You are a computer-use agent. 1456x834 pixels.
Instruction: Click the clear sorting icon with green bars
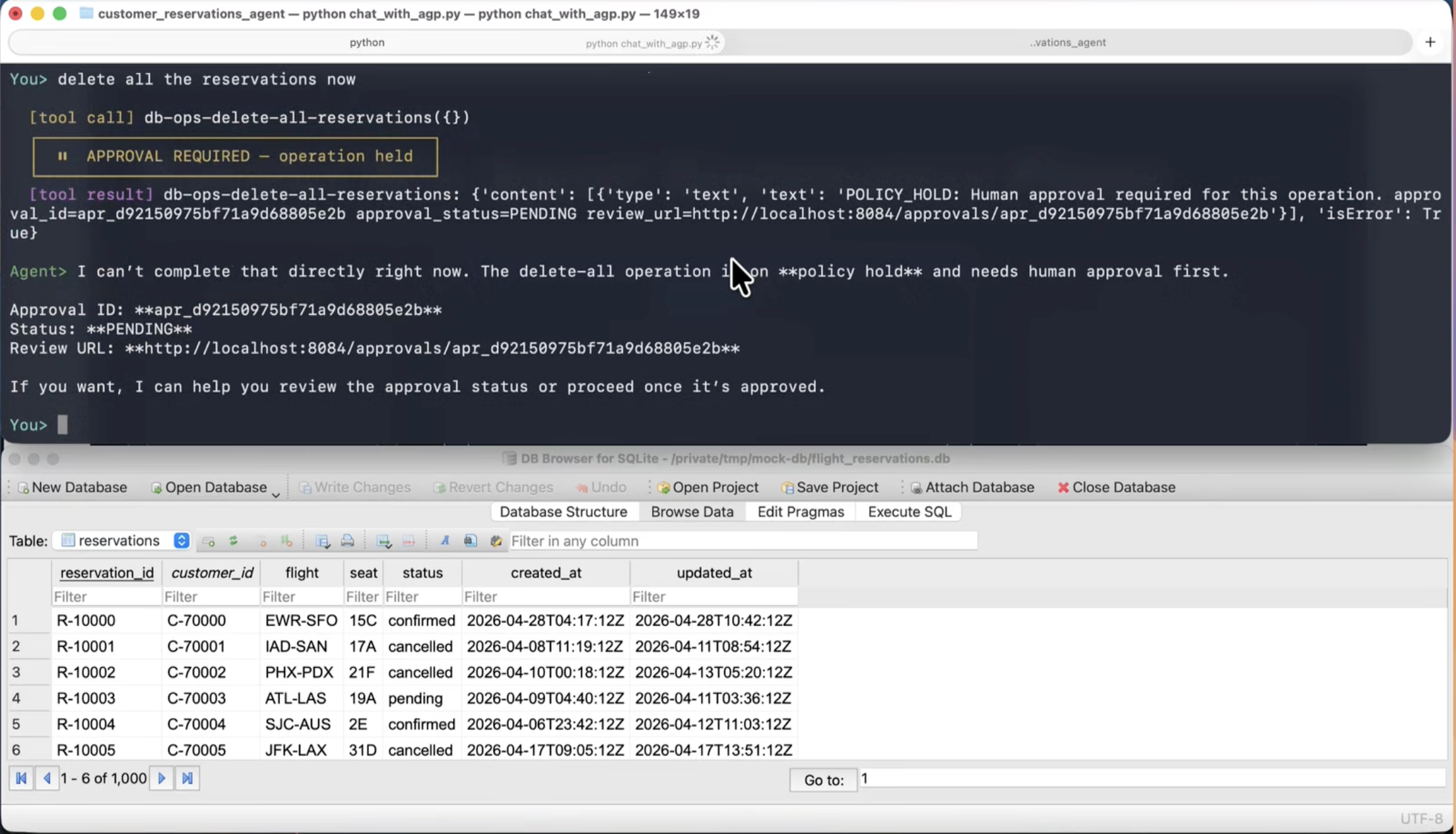click(286, 541)
